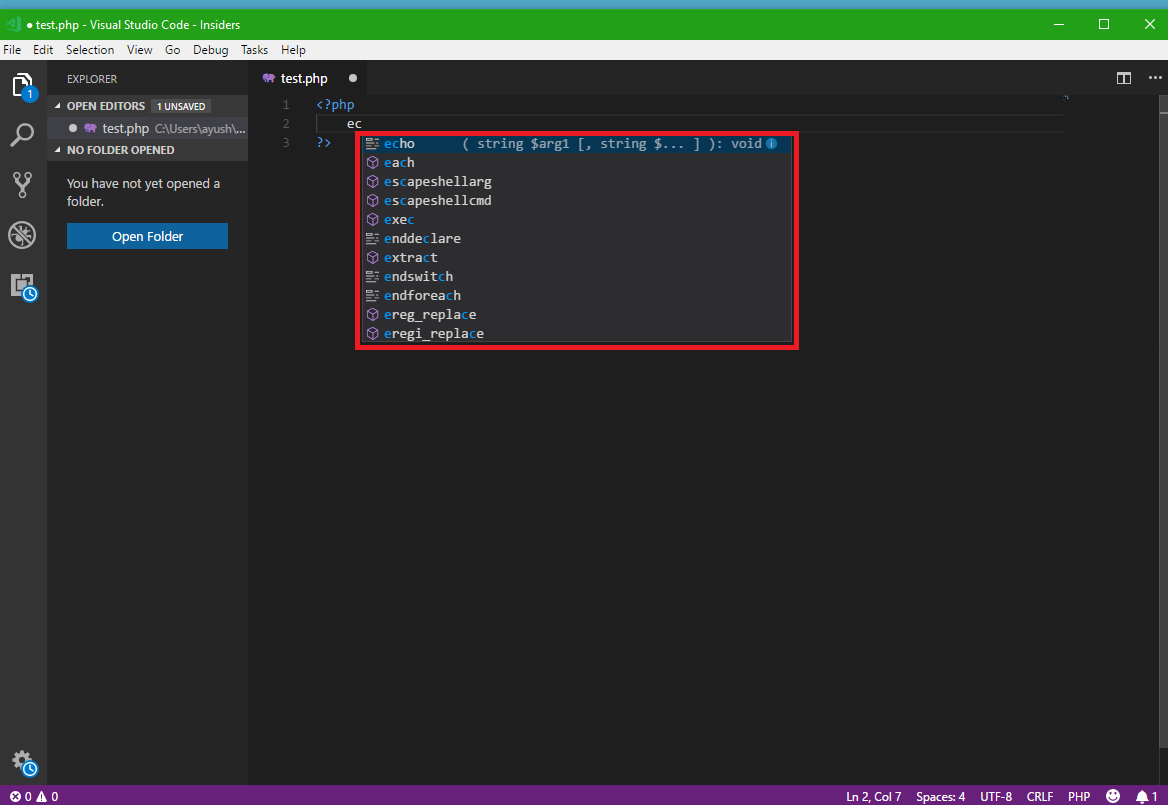Switch to the test.php editor tab

(303, 77)
